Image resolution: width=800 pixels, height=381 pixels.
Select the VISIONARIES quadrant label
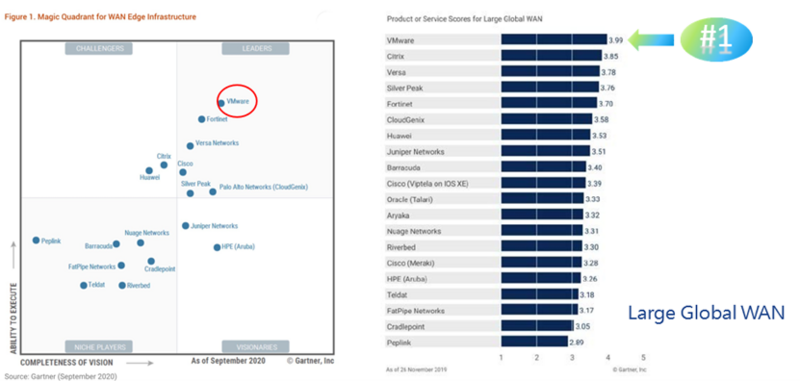pyautogui.click(x=255, y=347)
